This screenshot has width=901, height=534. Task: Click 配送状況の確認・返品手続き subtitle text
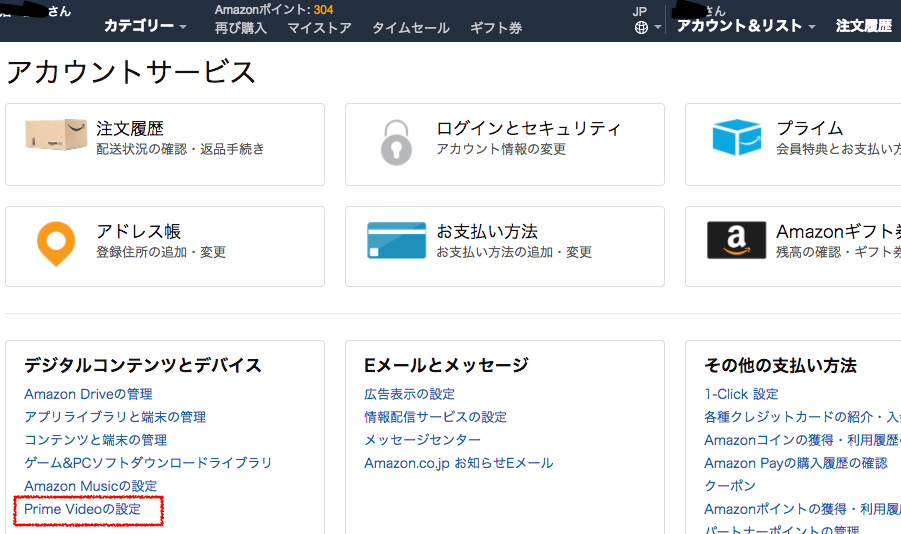pyautogui.click(x=180, y=149)
